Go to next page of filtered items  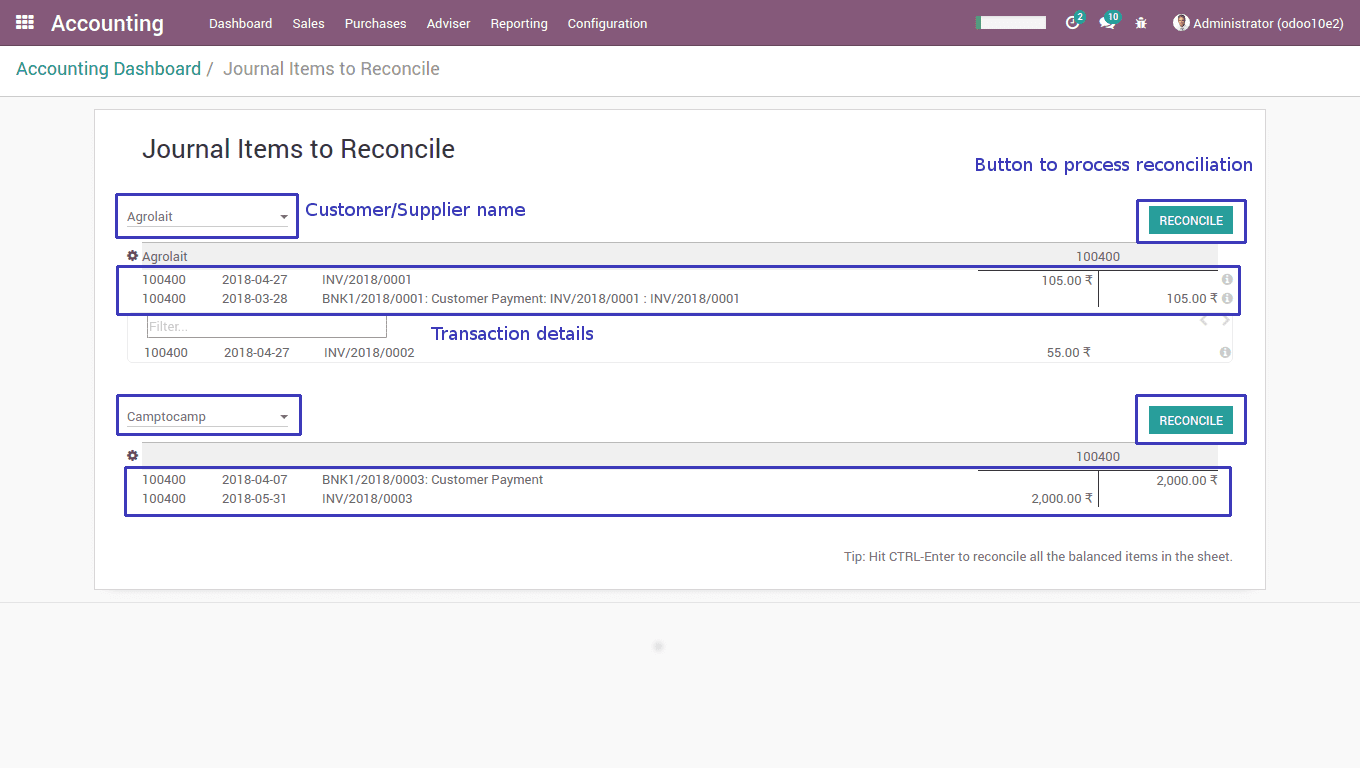tap(1226, 321)
